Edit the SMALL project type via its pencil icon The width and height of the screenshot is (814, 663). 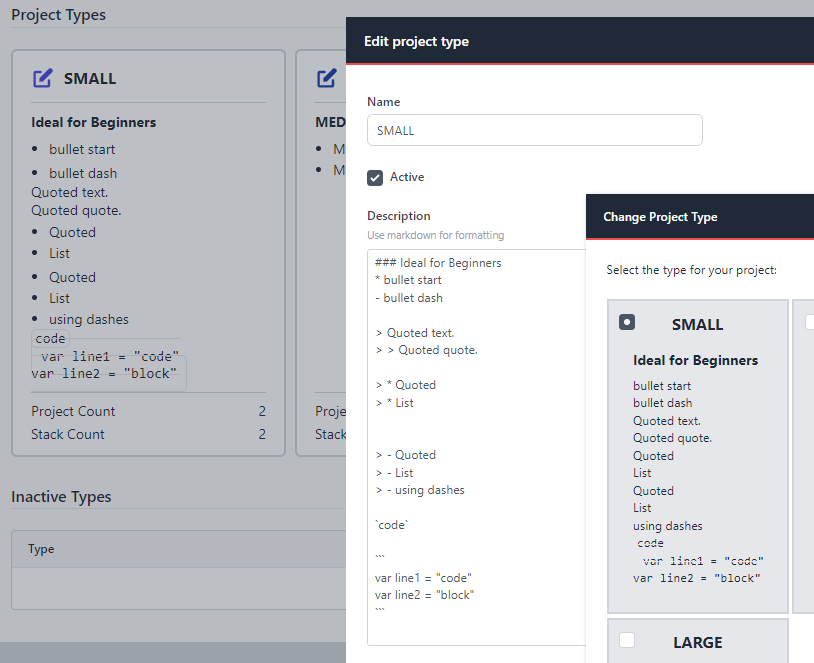coord(41,78)
